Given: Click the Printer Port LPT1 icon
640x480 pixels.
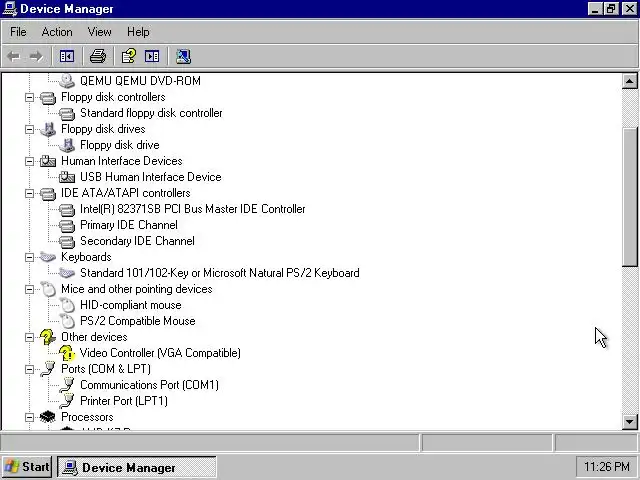Looking at the screenshot, I should (x=67, y=401).
